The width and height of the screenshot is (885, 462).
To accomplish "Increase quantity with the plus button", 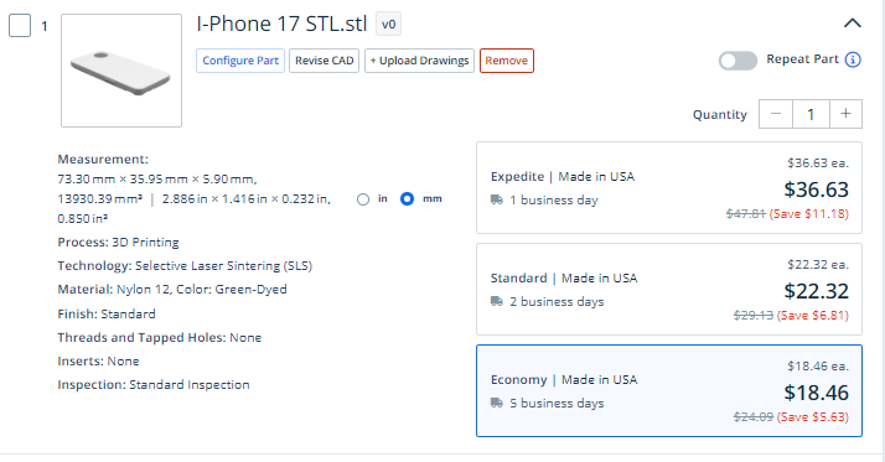I will coord(845,114).
